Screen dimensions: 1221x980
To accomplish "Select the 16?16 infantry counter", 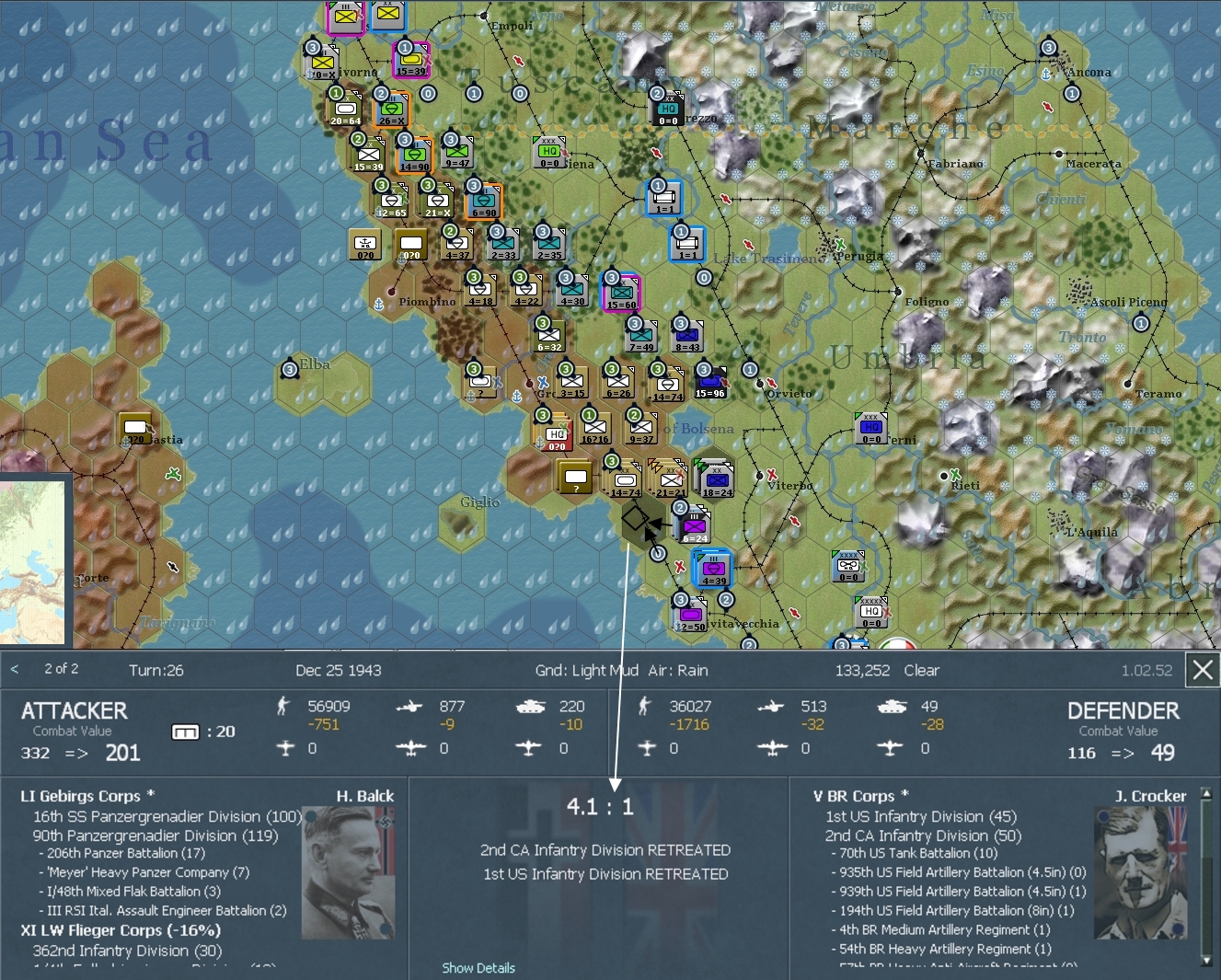I will pos(595,428).
